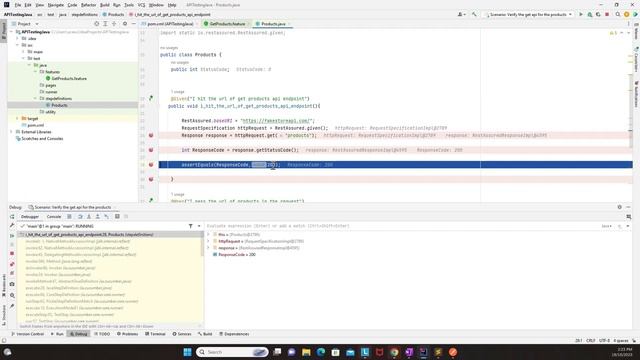
Task: Toggle breakpoint on closing brace line
Action: point(151,179)
